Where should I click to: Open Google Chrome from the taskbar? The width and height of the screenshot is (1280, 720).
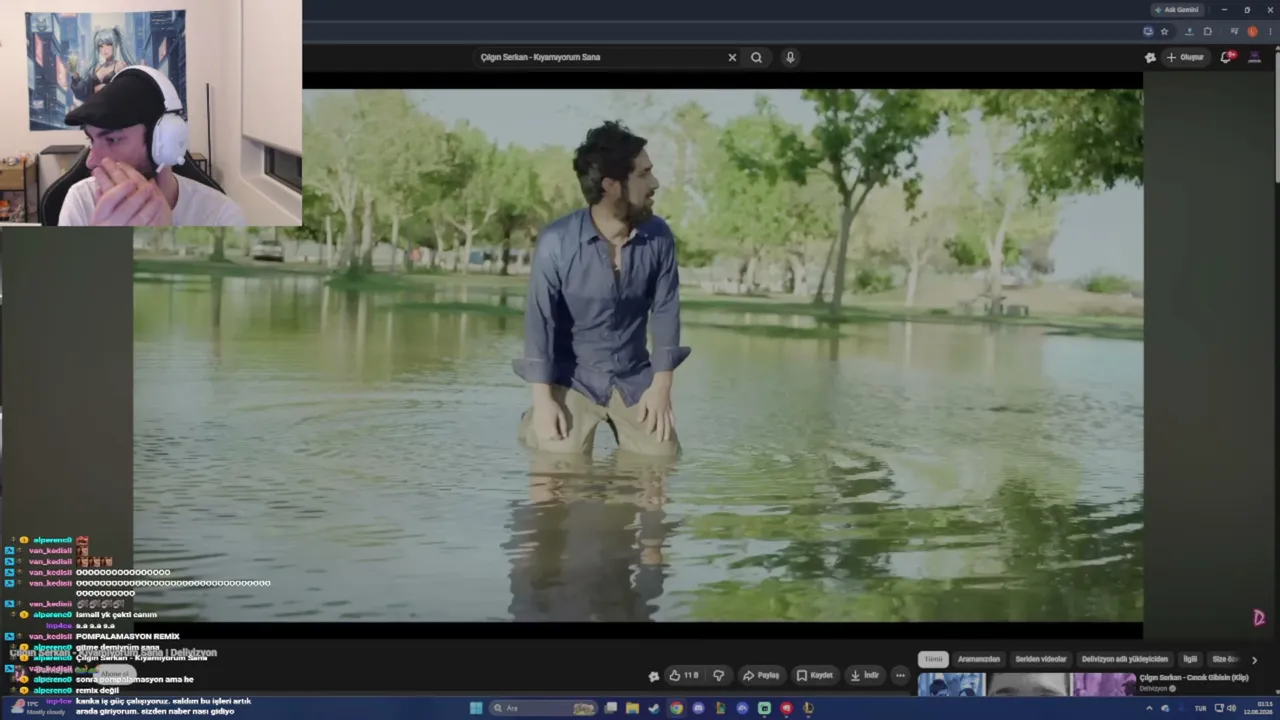pyautogui.click(x=676, y=708)
